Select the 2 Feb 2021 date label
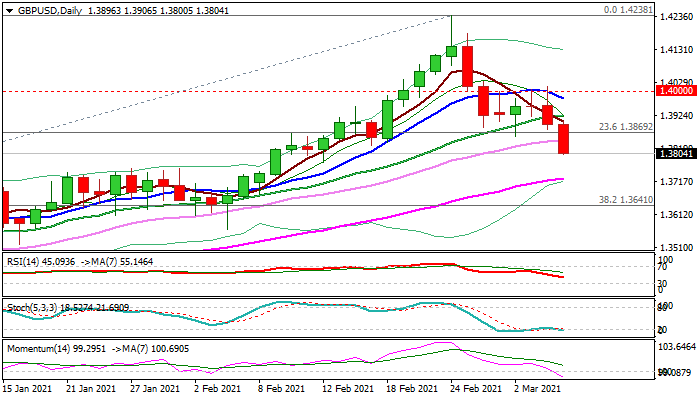This screenshot has width=700, height=400. click(x=215, y=388)
